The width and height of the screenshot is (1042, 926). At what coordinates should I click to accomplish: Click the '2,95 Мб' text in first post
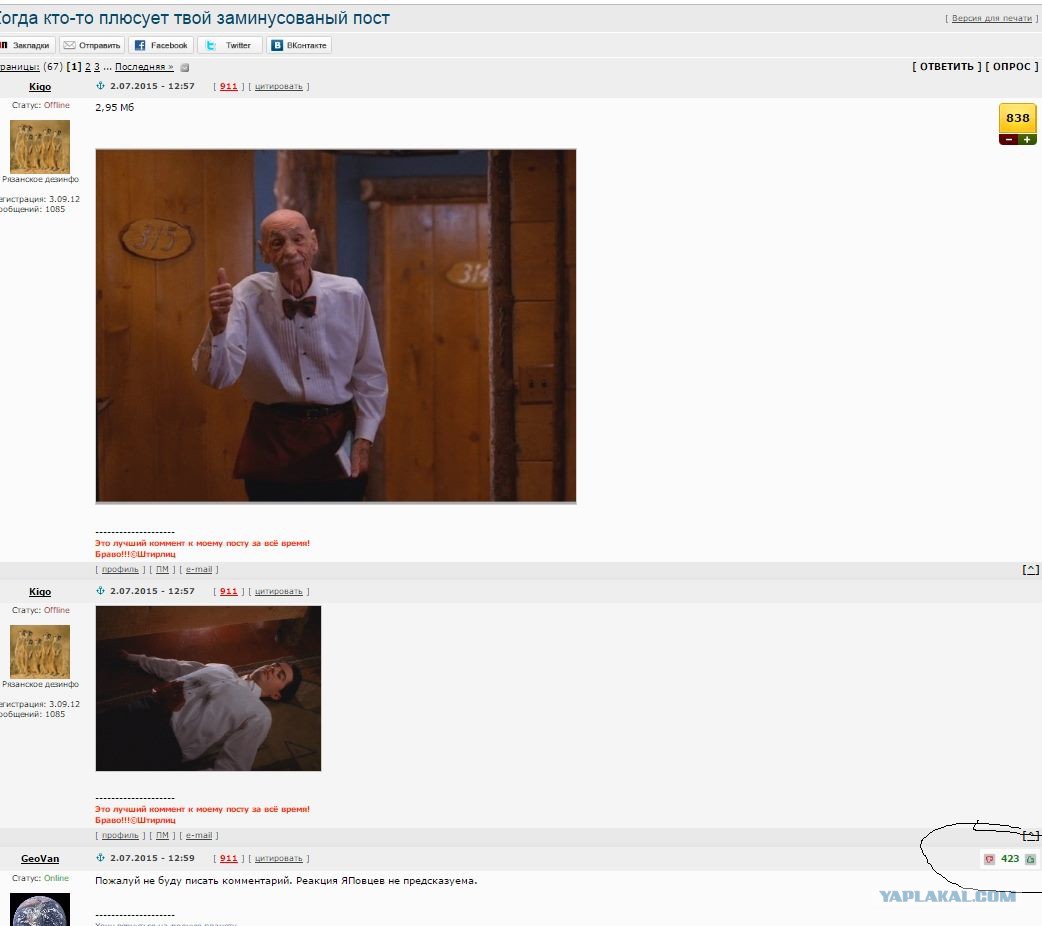(x=114, y=107)
